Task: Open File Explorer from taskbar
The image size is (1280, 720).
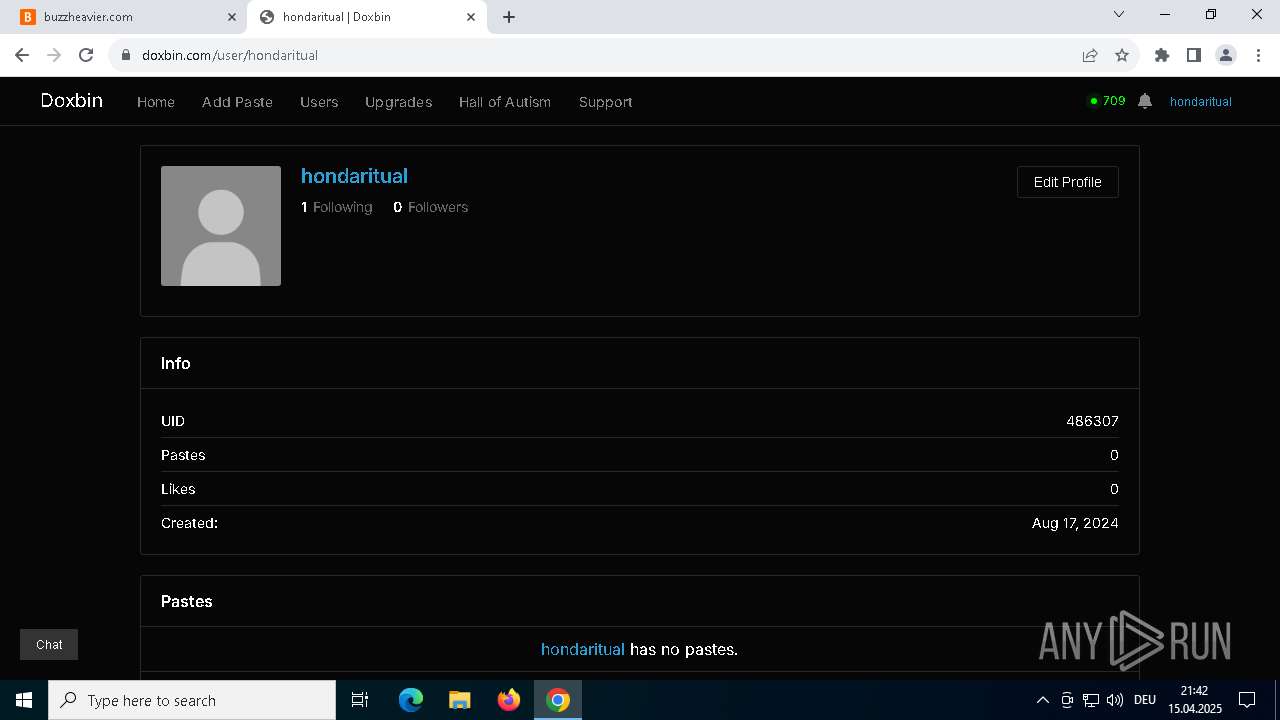Action: [459, 700]
